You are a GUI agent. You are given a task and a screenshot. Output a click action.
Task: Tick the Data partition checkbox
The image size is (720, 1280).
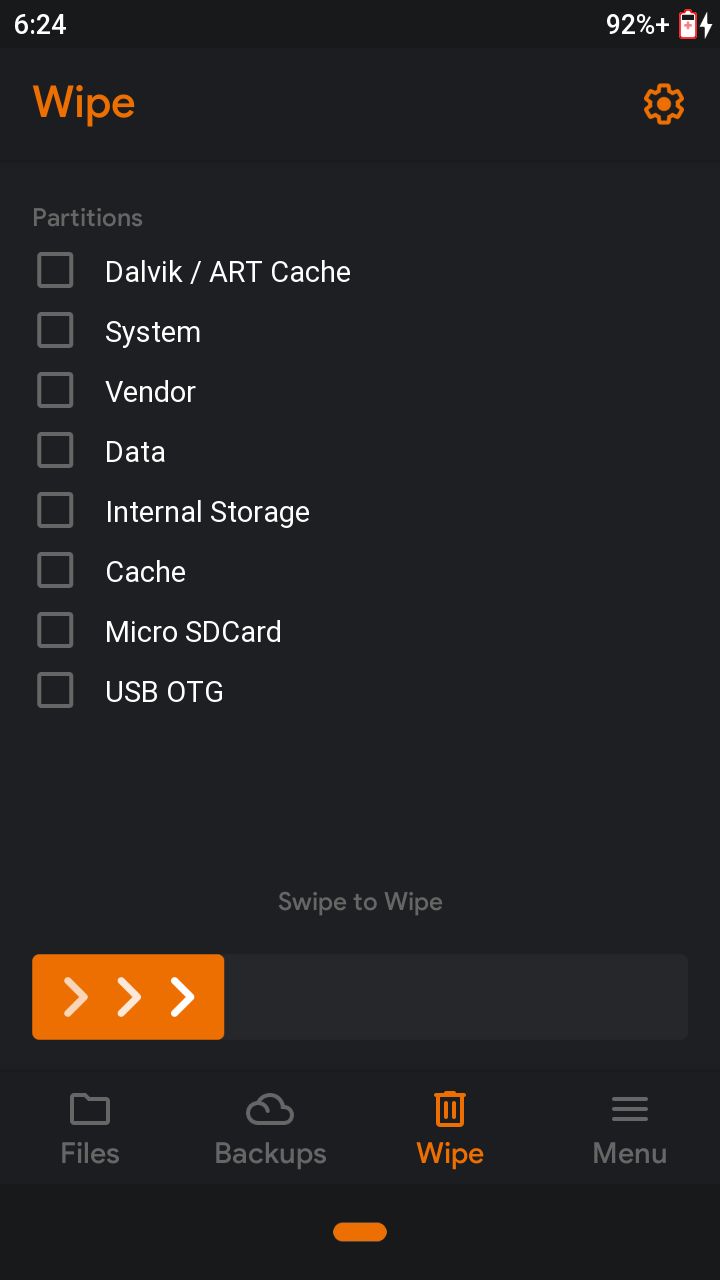click(55, 450)
